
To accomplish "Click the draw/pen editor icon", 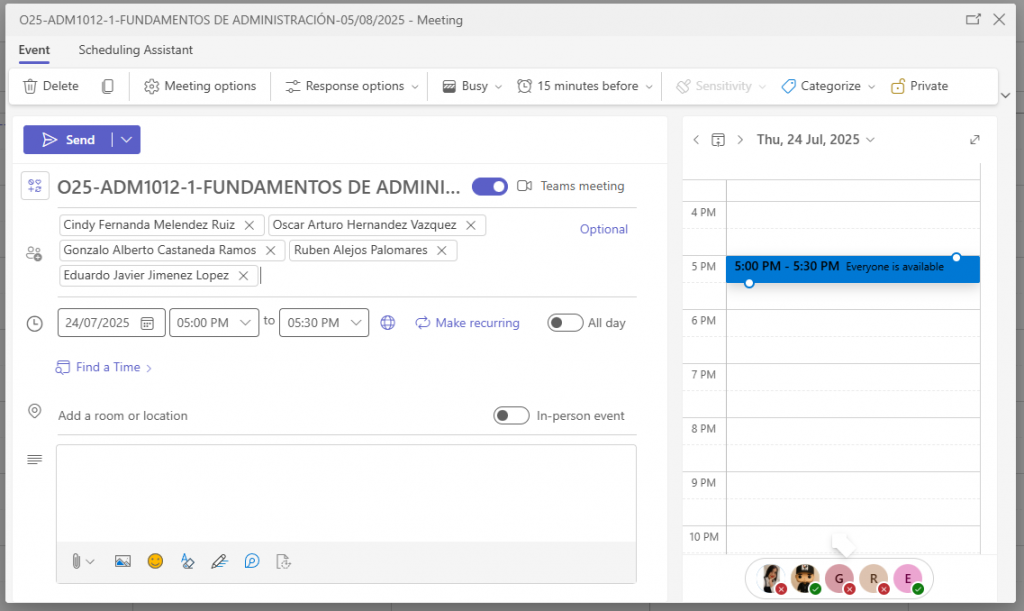I will click(x=219, y=561).
